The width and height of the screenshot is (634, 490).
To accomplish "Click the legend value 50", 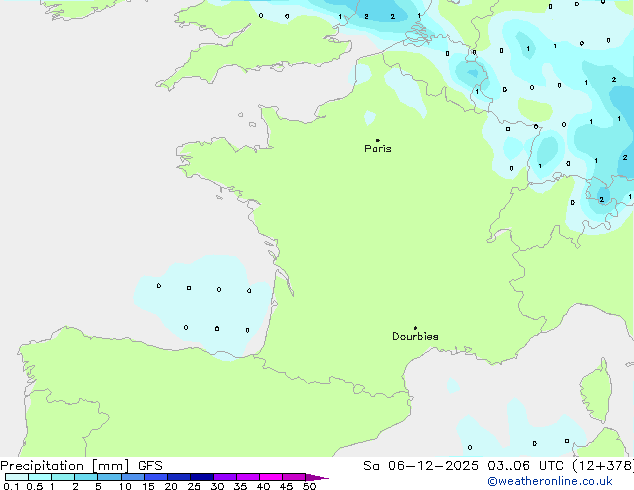I will tap(309, 486).
